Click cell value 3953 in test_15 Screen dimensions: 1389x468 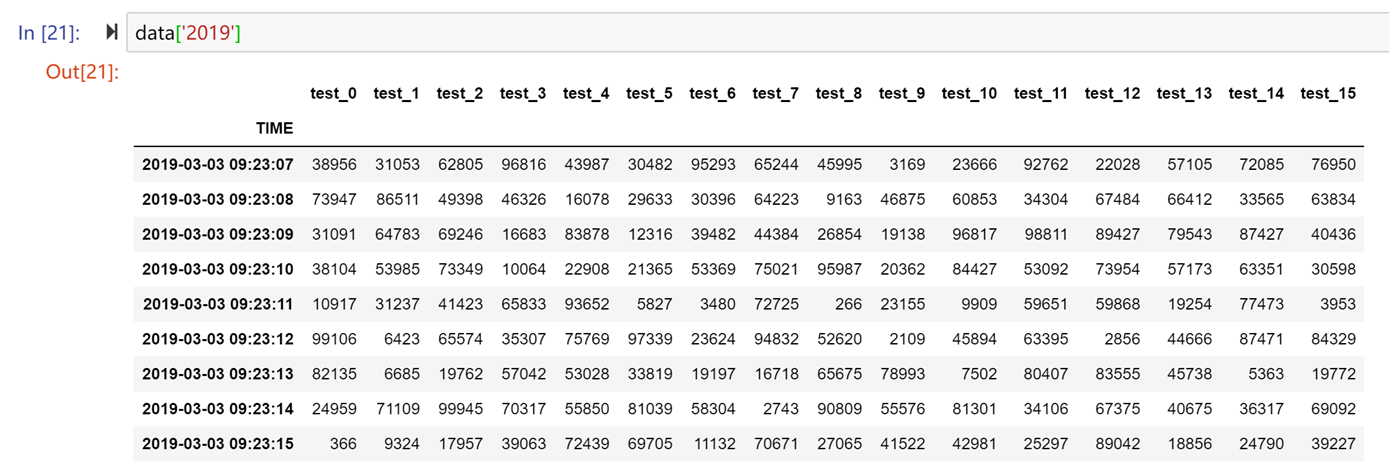[1339, 304]
